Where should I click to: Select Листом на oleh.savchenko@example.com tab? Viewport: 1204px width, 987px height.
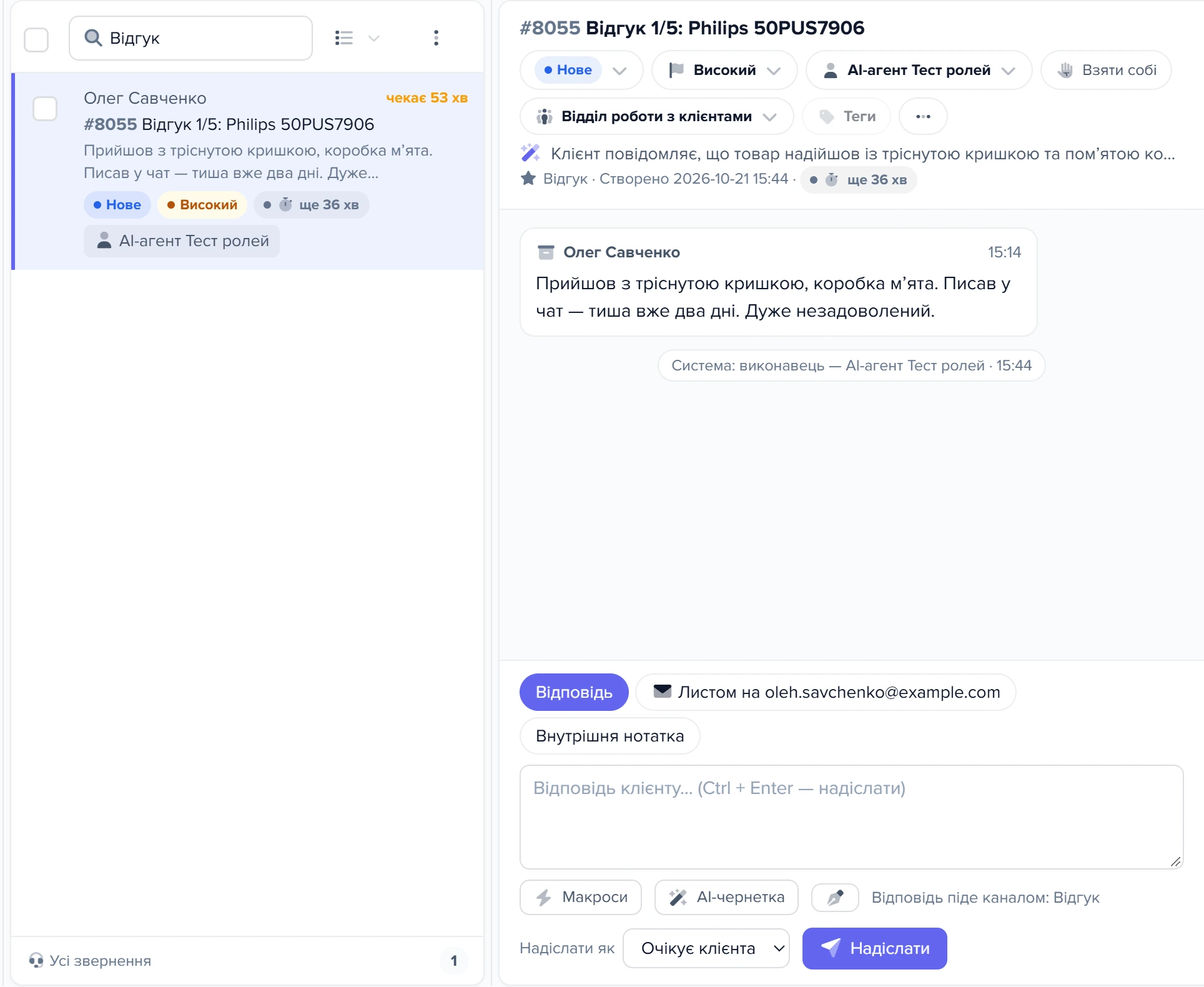point(826,692)
